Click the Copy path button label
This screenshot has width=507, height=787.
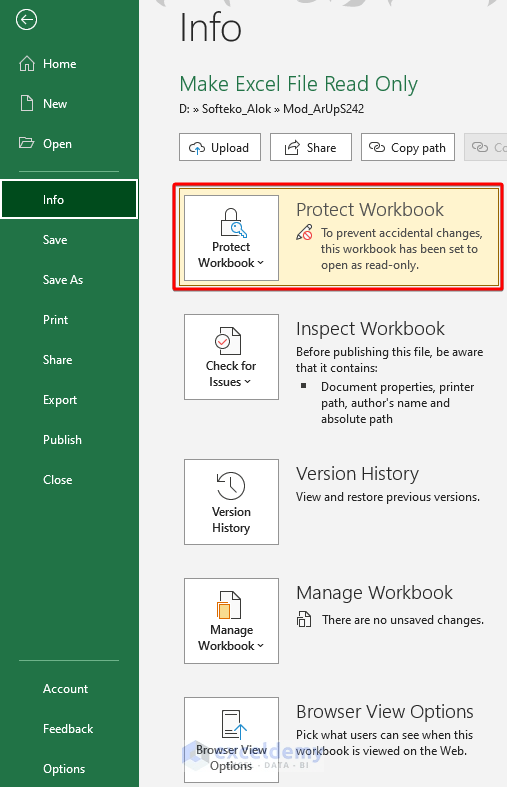coord(418,148)
